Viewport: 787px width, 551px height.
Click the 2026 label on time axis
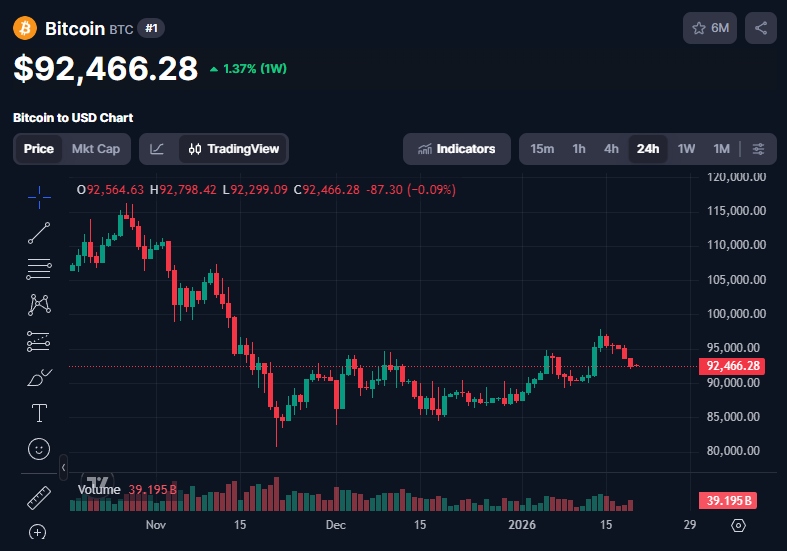(x=522, y=525)
